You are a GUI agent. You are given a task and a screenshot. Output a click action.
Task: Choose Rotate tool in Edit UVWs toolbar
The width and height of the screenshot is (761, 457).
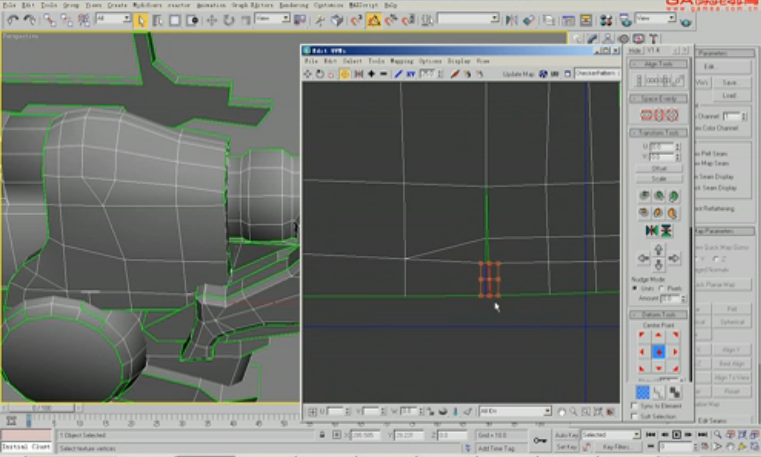[320, 74]
